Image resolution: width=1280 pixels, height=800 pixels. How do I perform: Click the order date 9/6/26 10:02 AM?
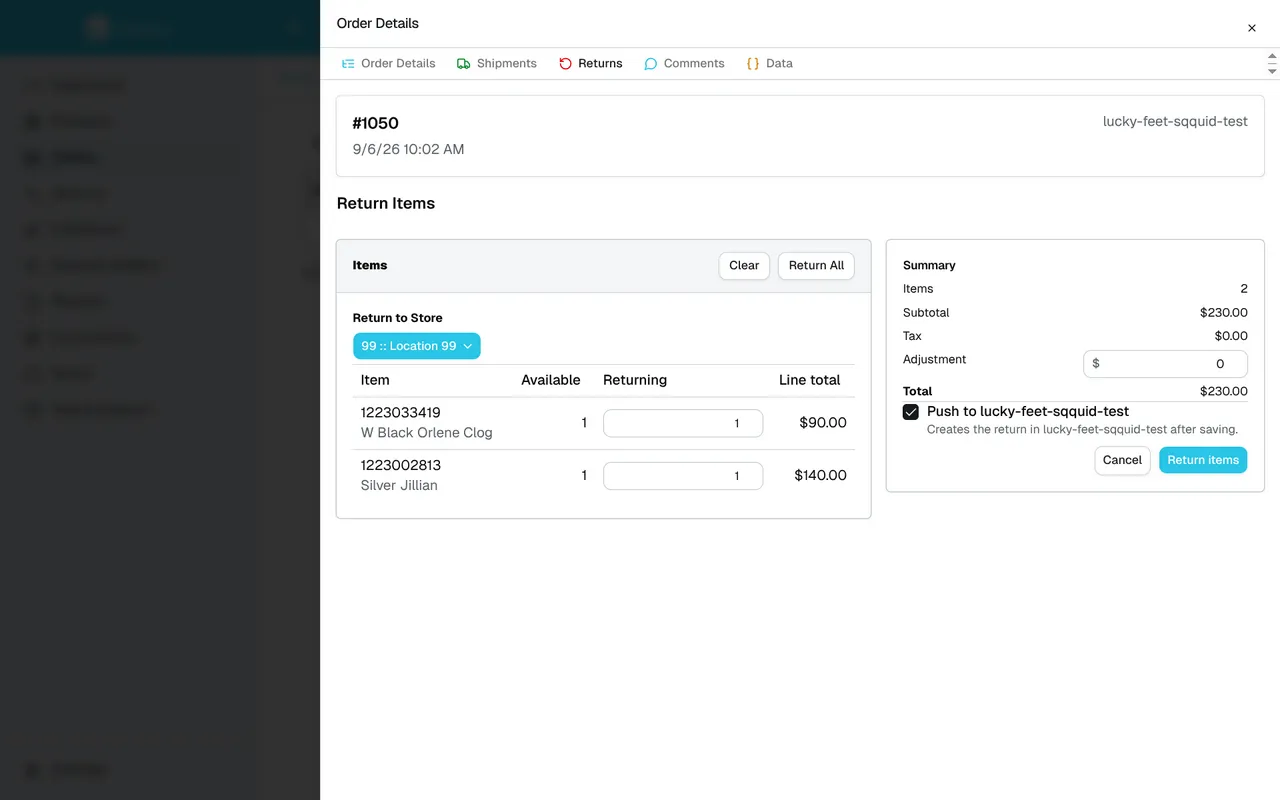(409, 149)
